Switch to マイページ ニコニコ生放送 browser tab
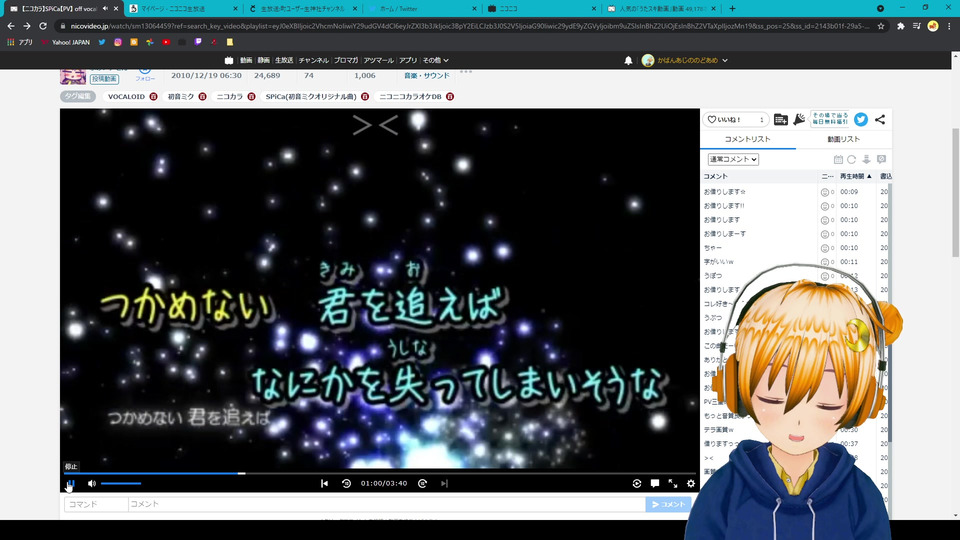The width and height of the screenshot is (960, 540). tap(182, 9)
